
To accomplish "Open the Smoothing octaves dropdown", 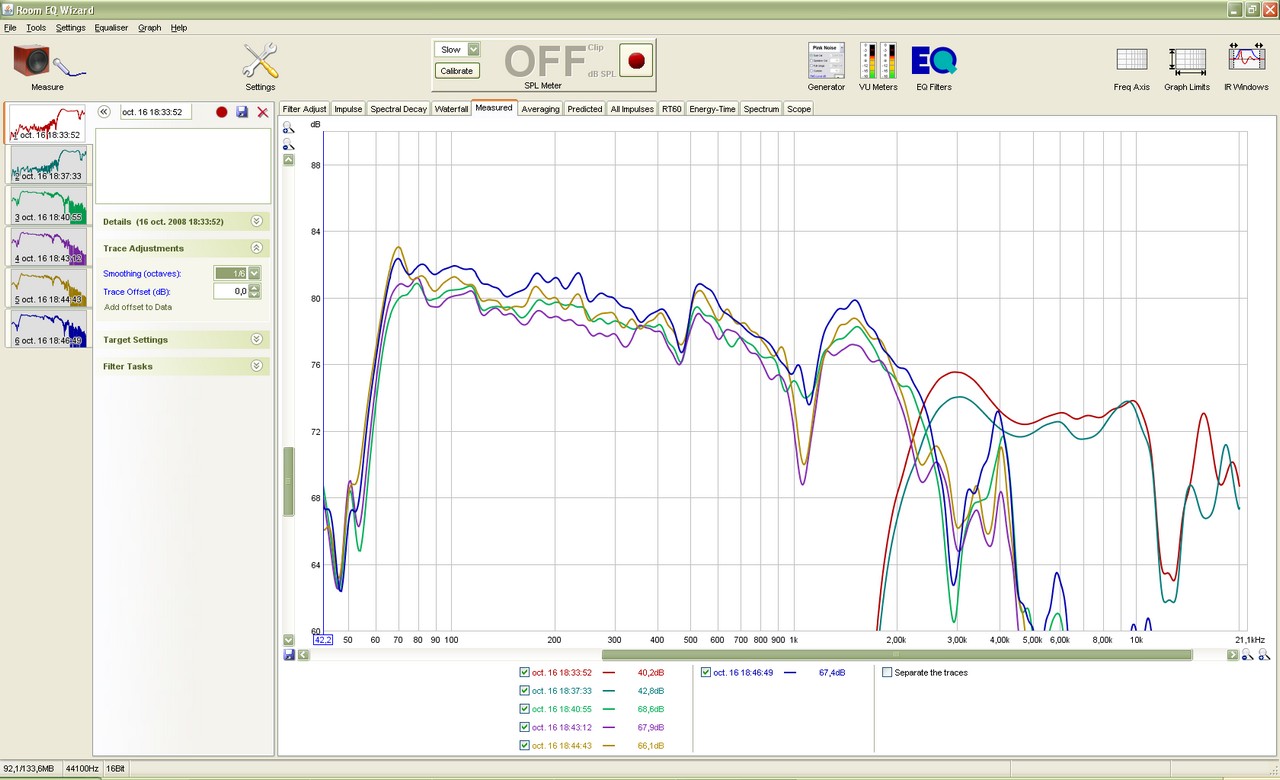I will point(255,273).
